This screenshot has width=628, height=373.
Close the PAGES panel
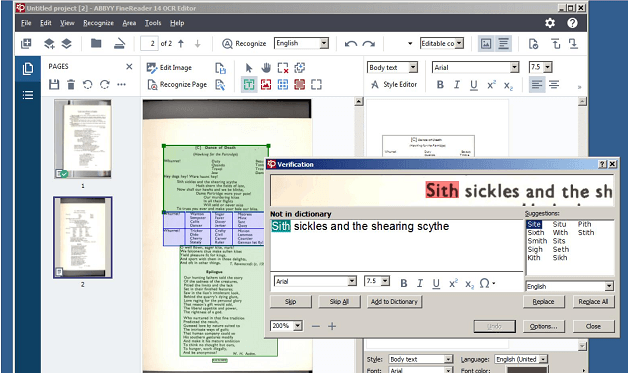tap(129, 67)
